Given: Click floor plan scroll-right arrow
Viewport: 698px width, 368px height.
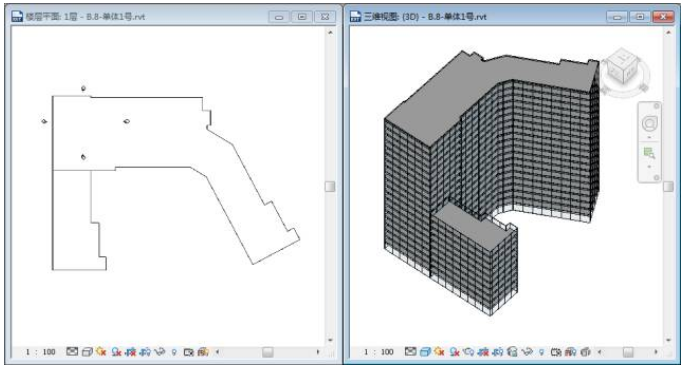Looking at the screenshot, I should click(x=318, y=352).
